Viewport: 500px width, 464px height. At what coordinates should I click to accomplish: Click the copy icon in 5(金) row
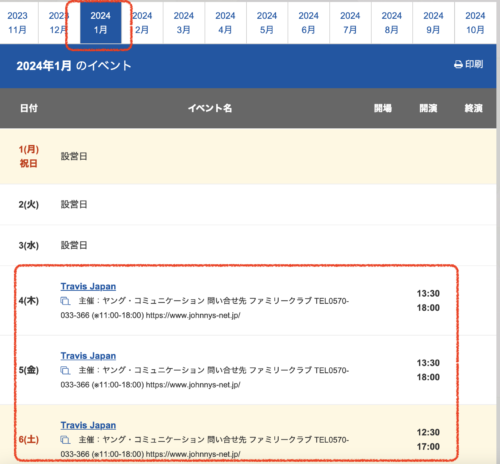coord(65,370)
